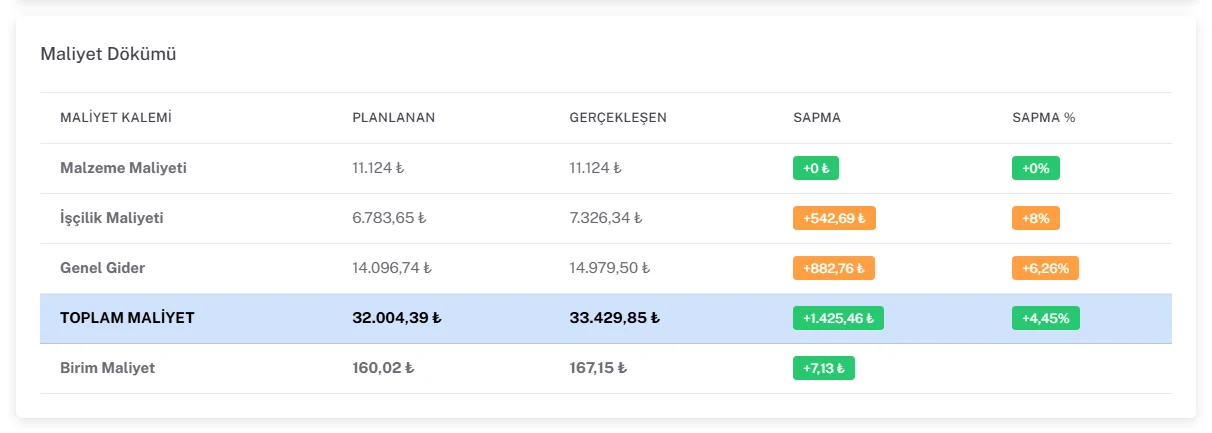This screenshot has width=1212, height=433.
Task: Click the MALİYET KALEMİ column header
Action: pos(116,117)
